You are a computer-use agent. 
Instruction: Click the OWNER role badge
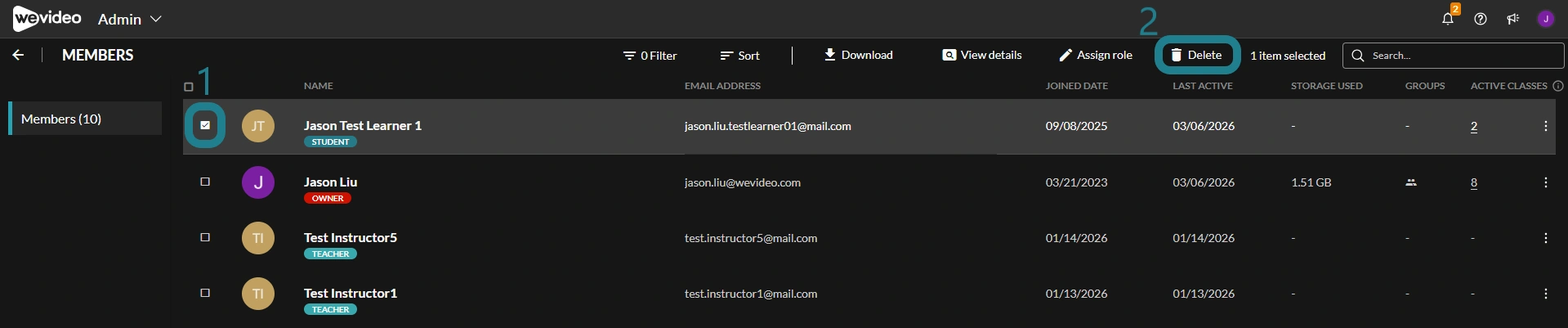(328, 198)
